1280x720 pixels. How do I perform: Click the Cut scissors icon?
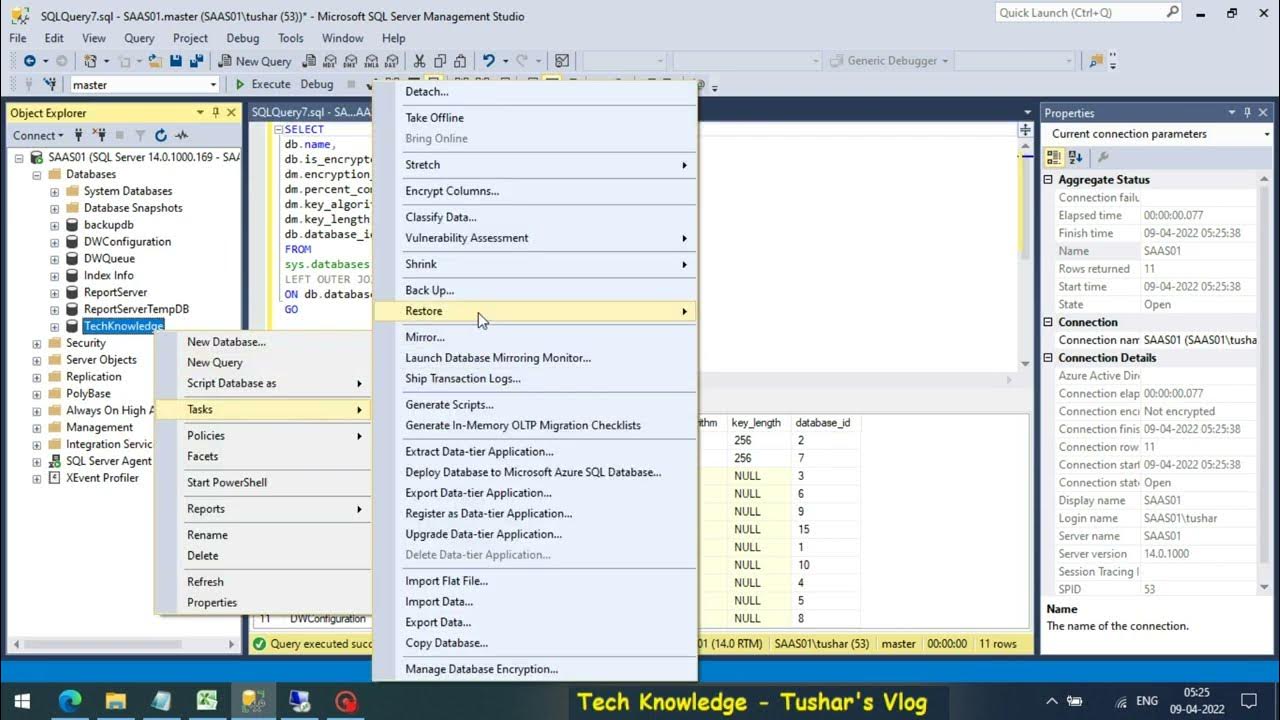point(419,61)
